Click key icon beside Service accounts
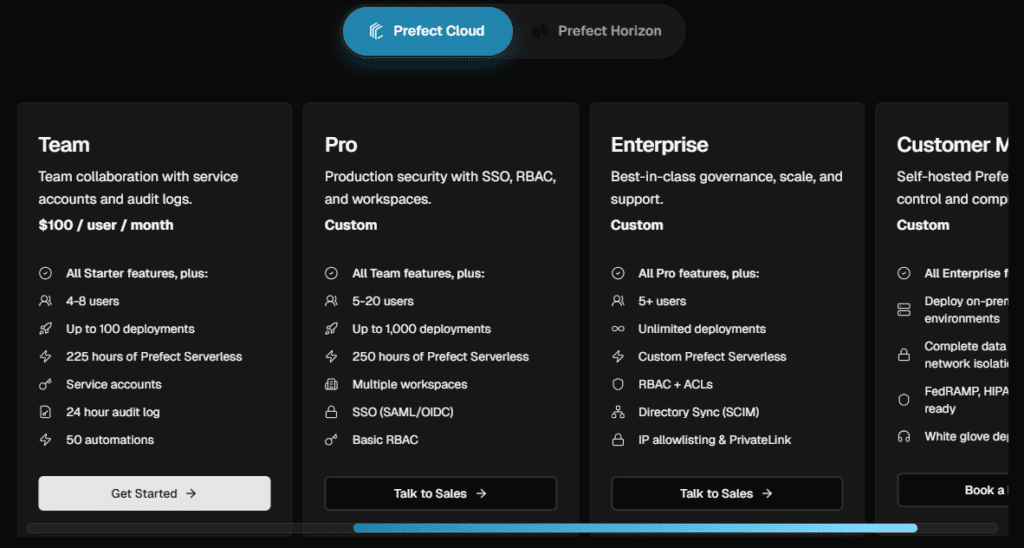Viewport: 1024px width, 548px height. coord(45,385)
